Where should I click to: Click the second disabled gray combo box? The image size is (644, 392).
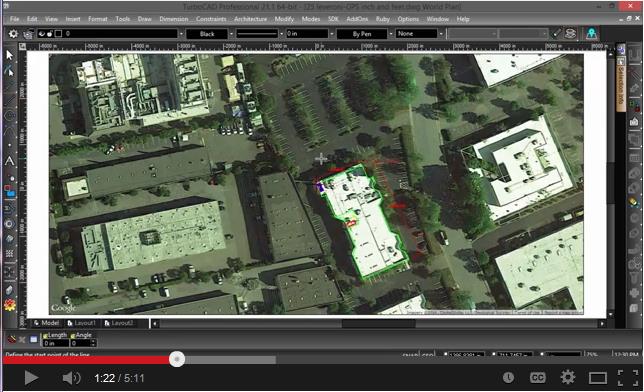[x=523, y=34]
